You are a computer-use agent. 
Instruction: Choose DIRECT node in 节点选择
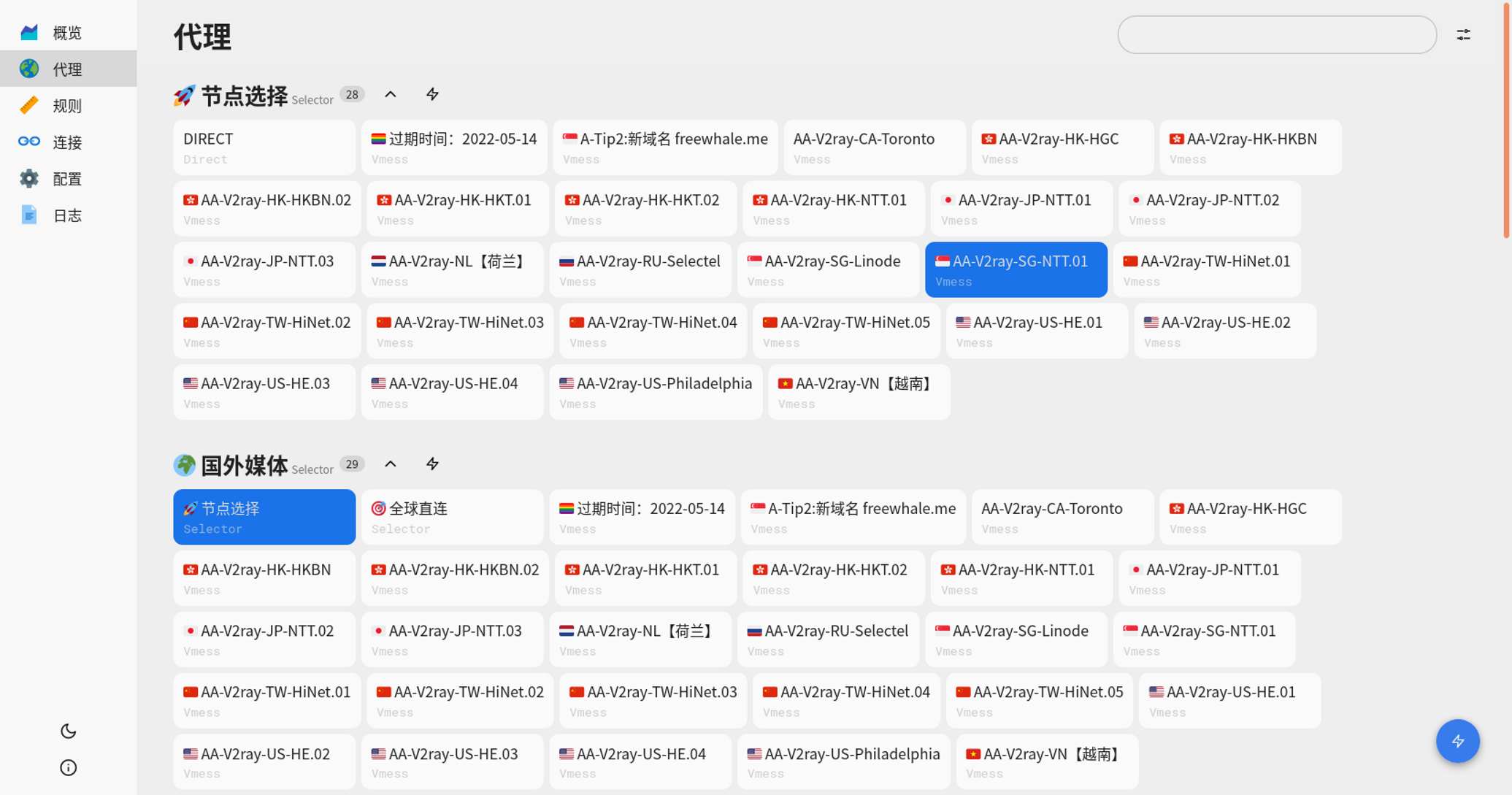point(264,147)
